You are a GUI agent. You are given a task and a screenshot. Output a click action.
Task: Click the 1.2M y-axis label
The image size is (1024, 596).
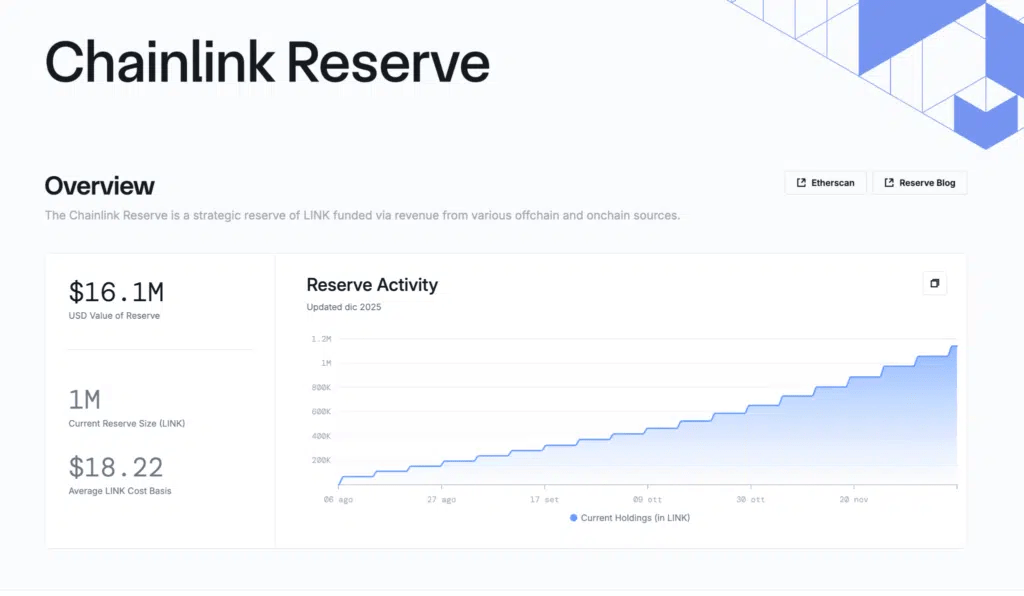pos(321,339)
